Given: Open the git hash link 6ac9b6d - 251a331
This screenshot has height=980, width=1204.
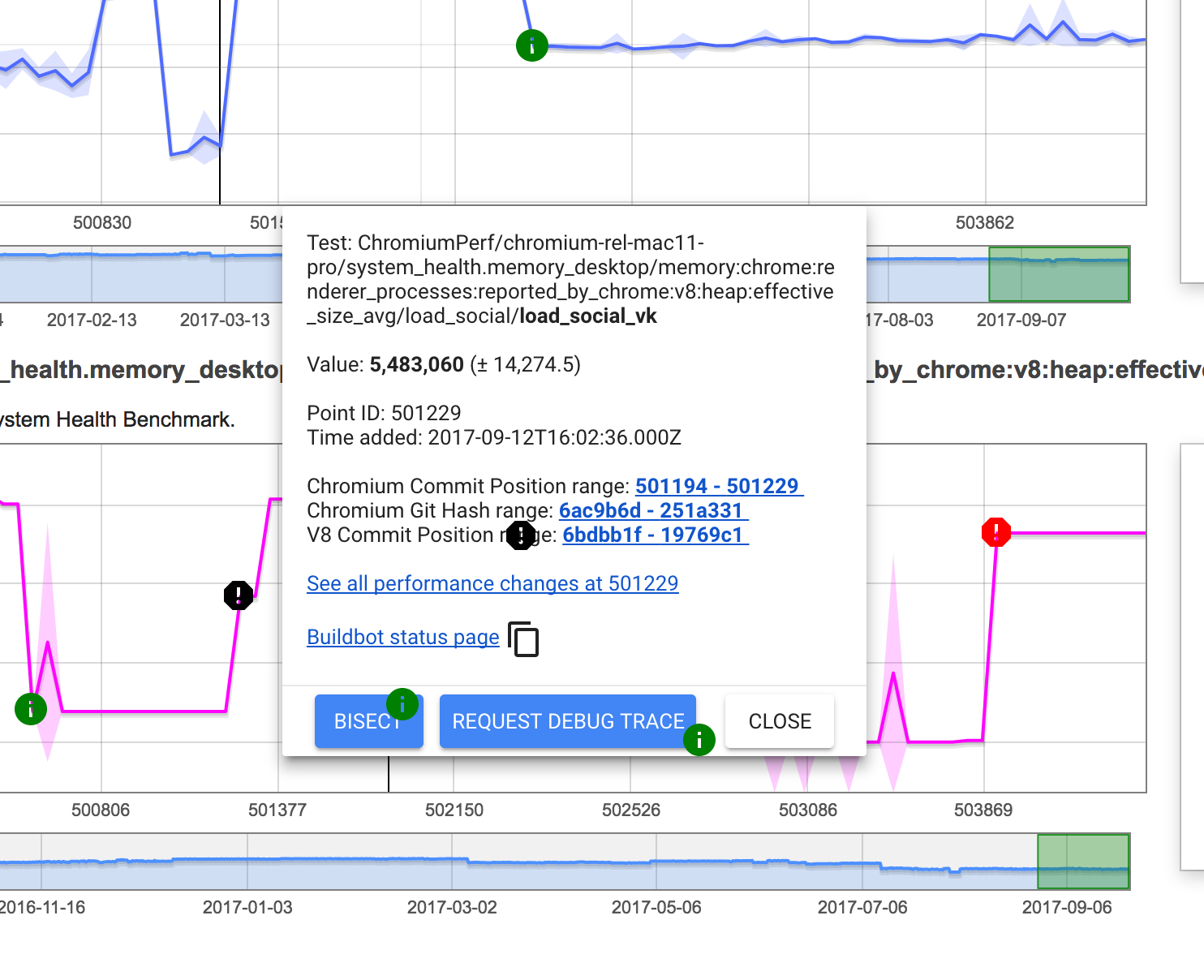Looking at the screenshot, I should tap(653, 510).
